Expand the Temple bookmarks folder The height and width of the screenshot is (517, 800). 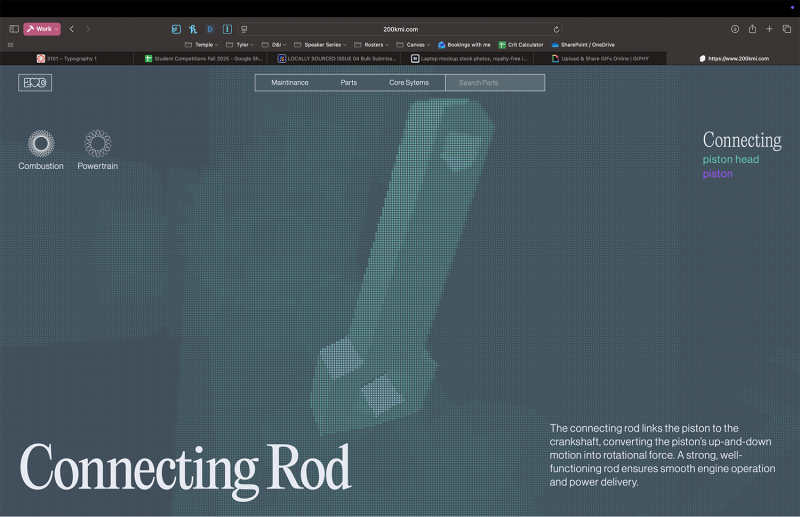tap(202, 45)
